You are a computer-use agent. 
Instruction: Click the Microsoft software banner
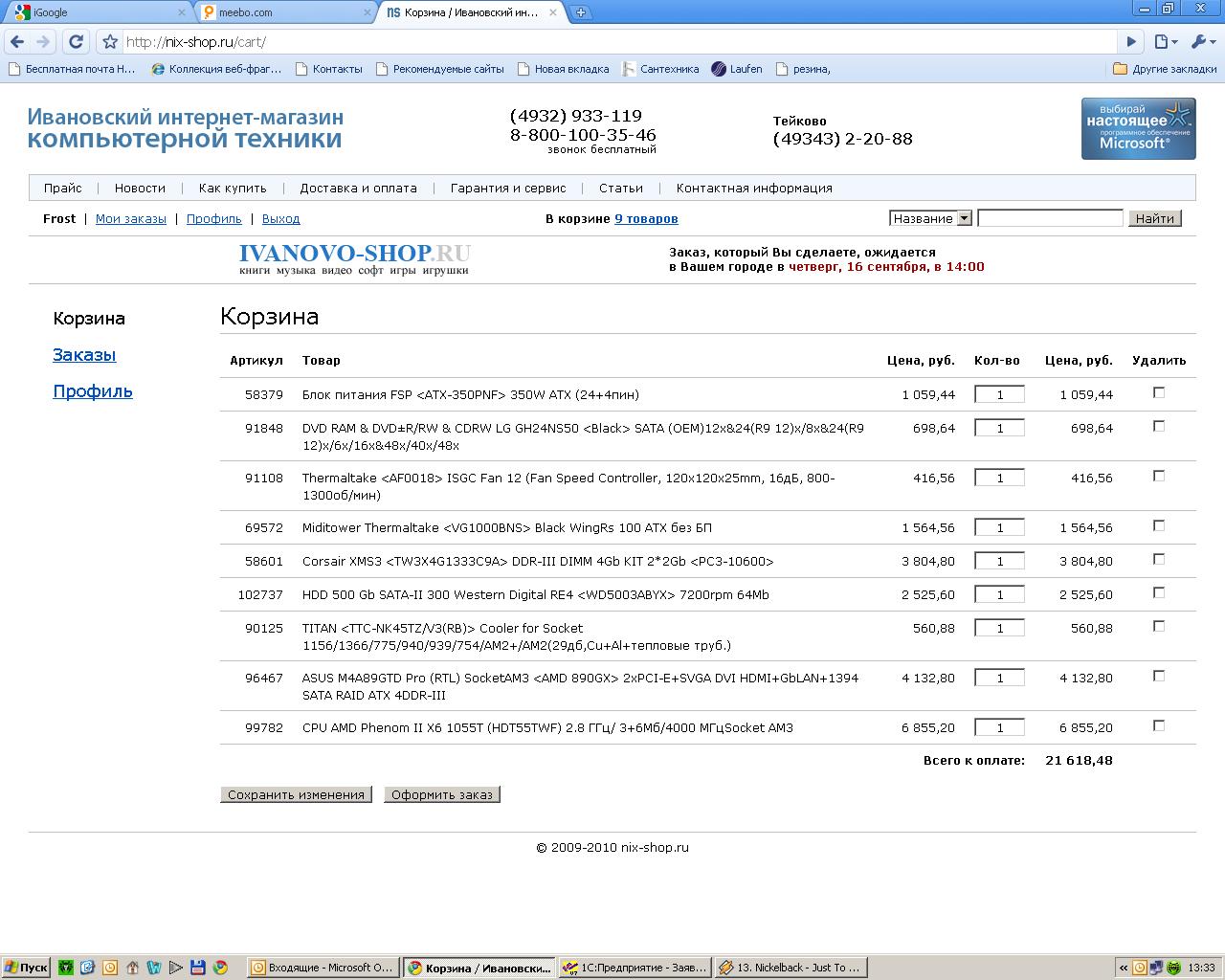1138,128
